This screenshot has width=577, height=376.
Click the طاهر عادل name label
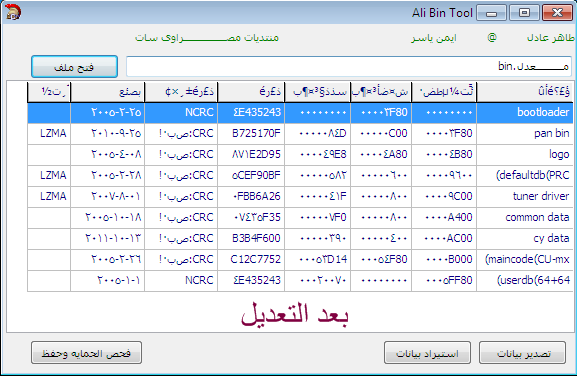551,38
